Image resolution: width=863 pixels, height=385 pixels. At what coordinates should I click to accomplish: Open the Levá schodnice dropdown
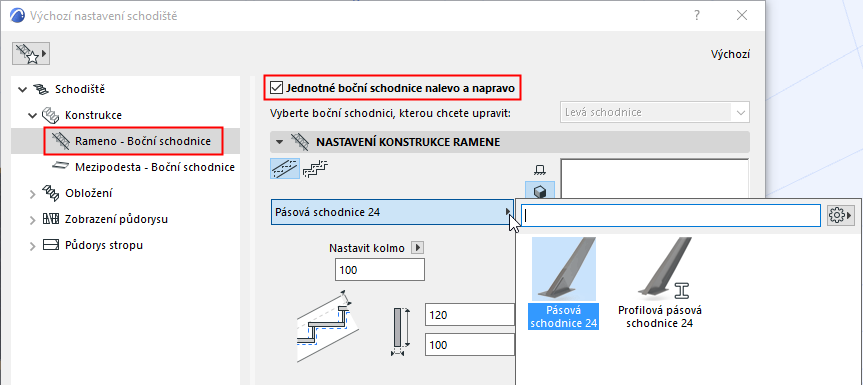[x=654, y=112]
